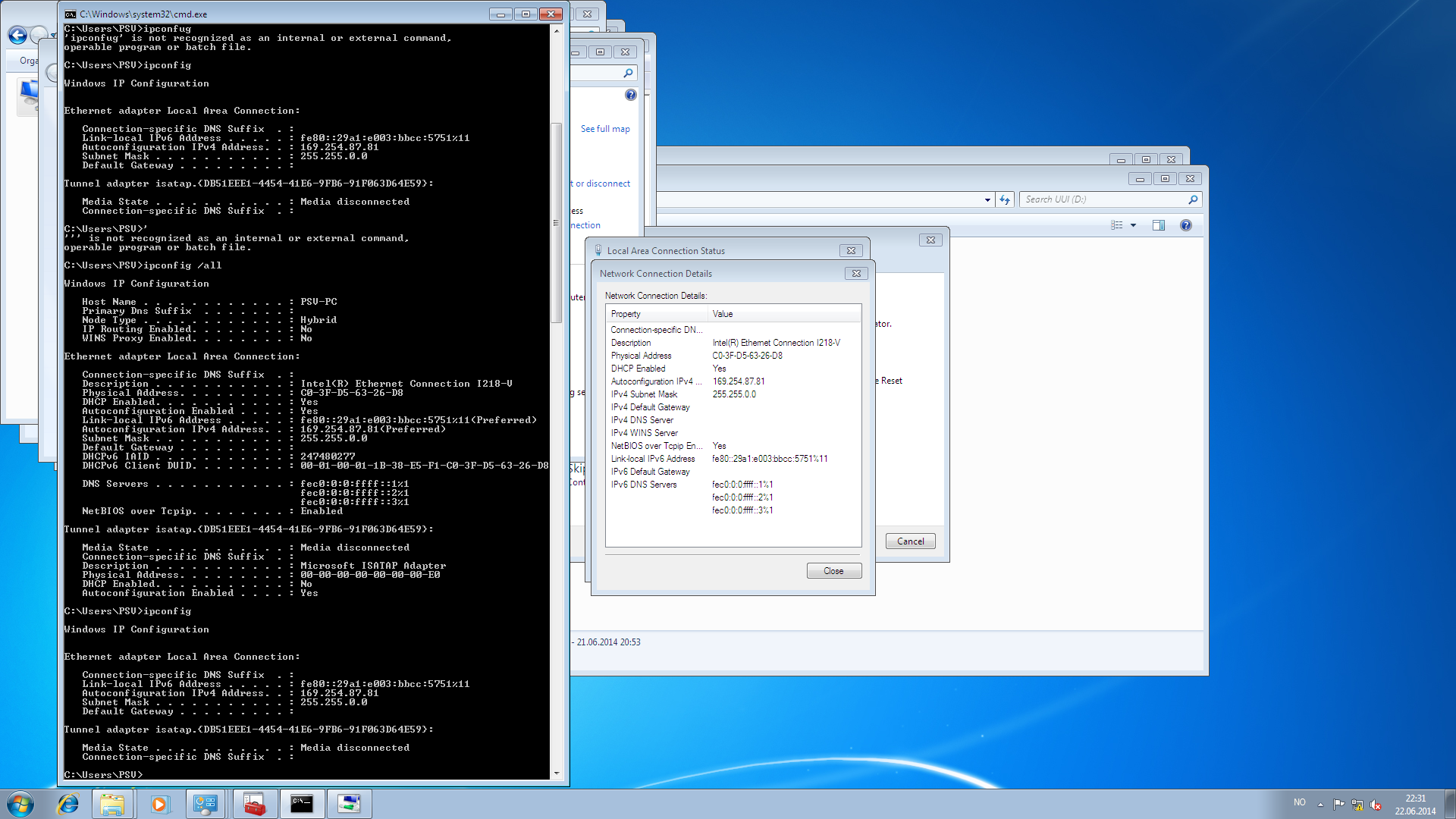Screen dimensions: 1456x819
Task: Click the Back arrow in the left window
Action: [17, 35]
